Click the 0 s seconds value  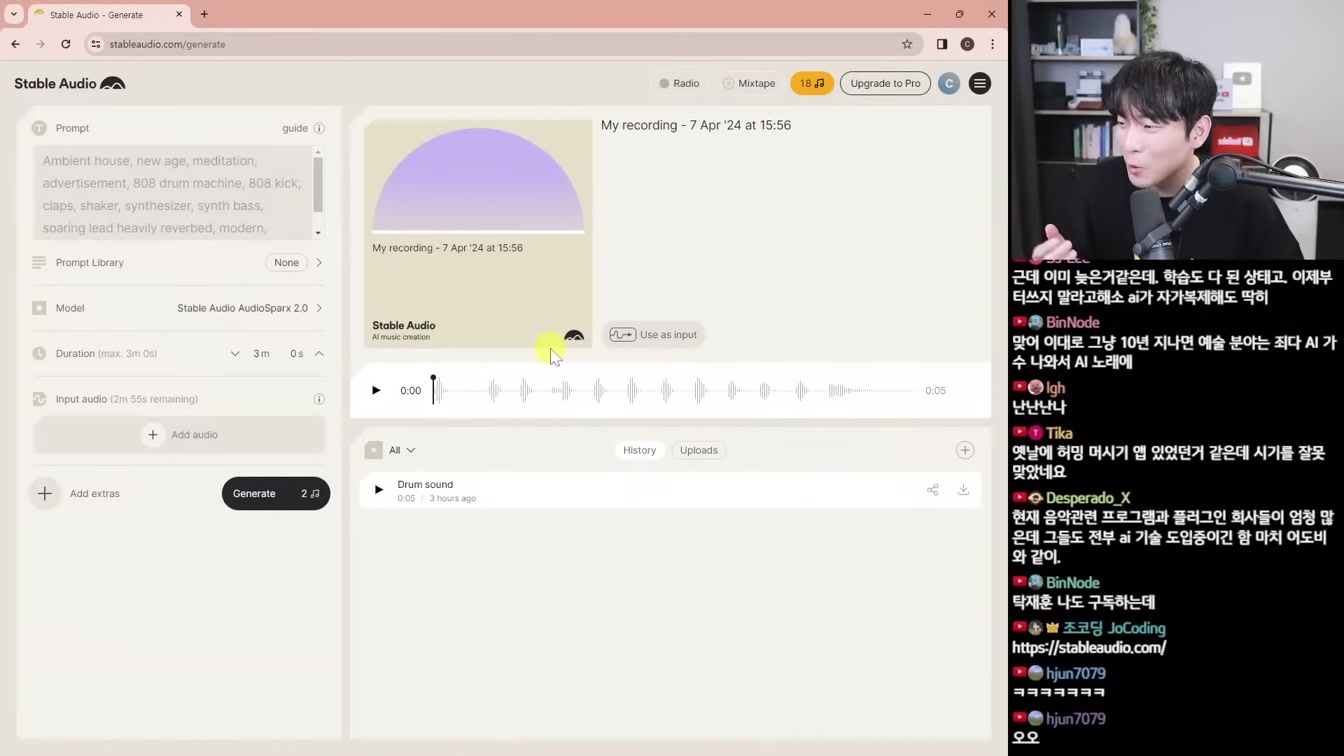(296, 354)
